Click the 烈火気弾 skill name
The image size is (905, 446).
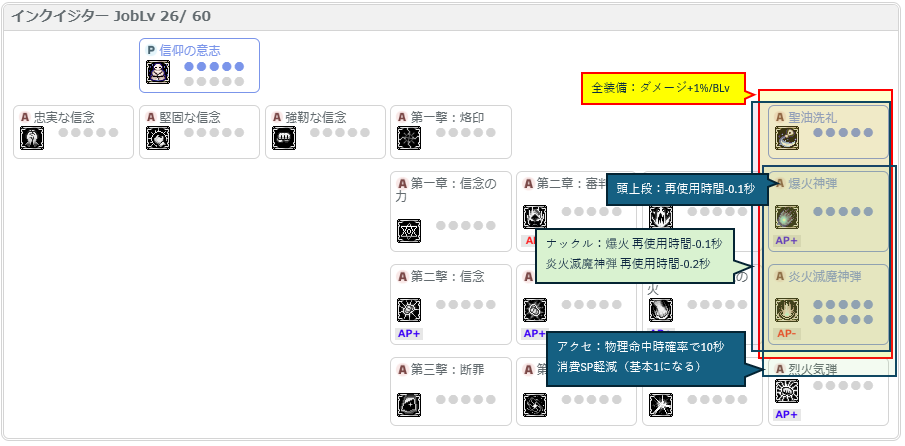813,369
